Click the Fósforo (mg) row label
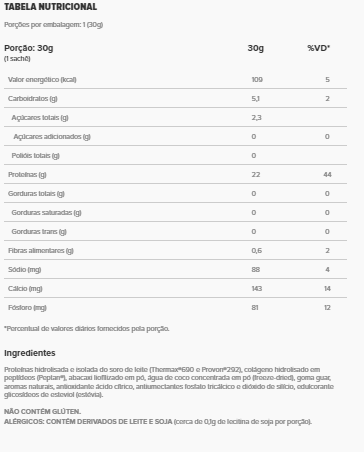The width and height of the screenshot is (364, 452). click(x=27, y=308)
